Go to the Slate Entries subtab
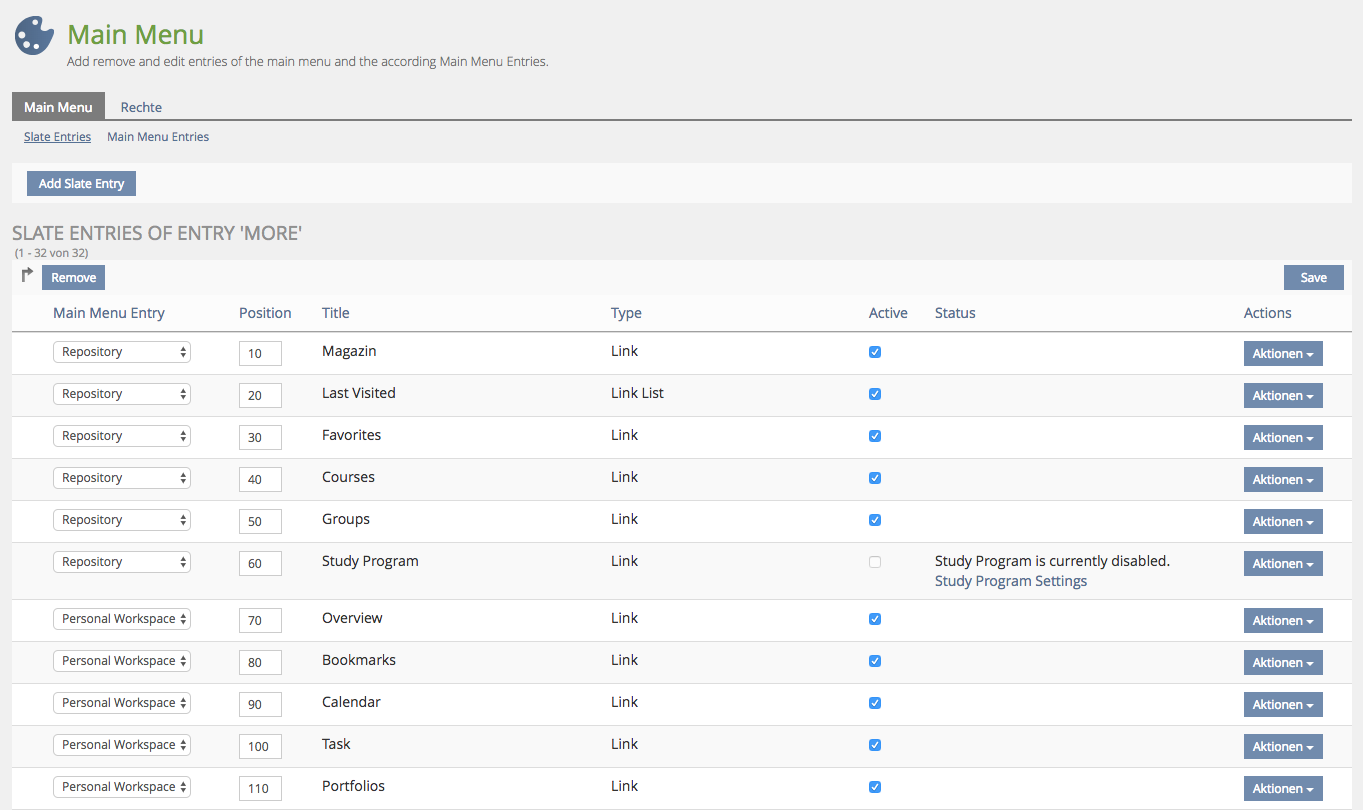The height and width of the screenshot is (810, 1363). click(57, 137)
